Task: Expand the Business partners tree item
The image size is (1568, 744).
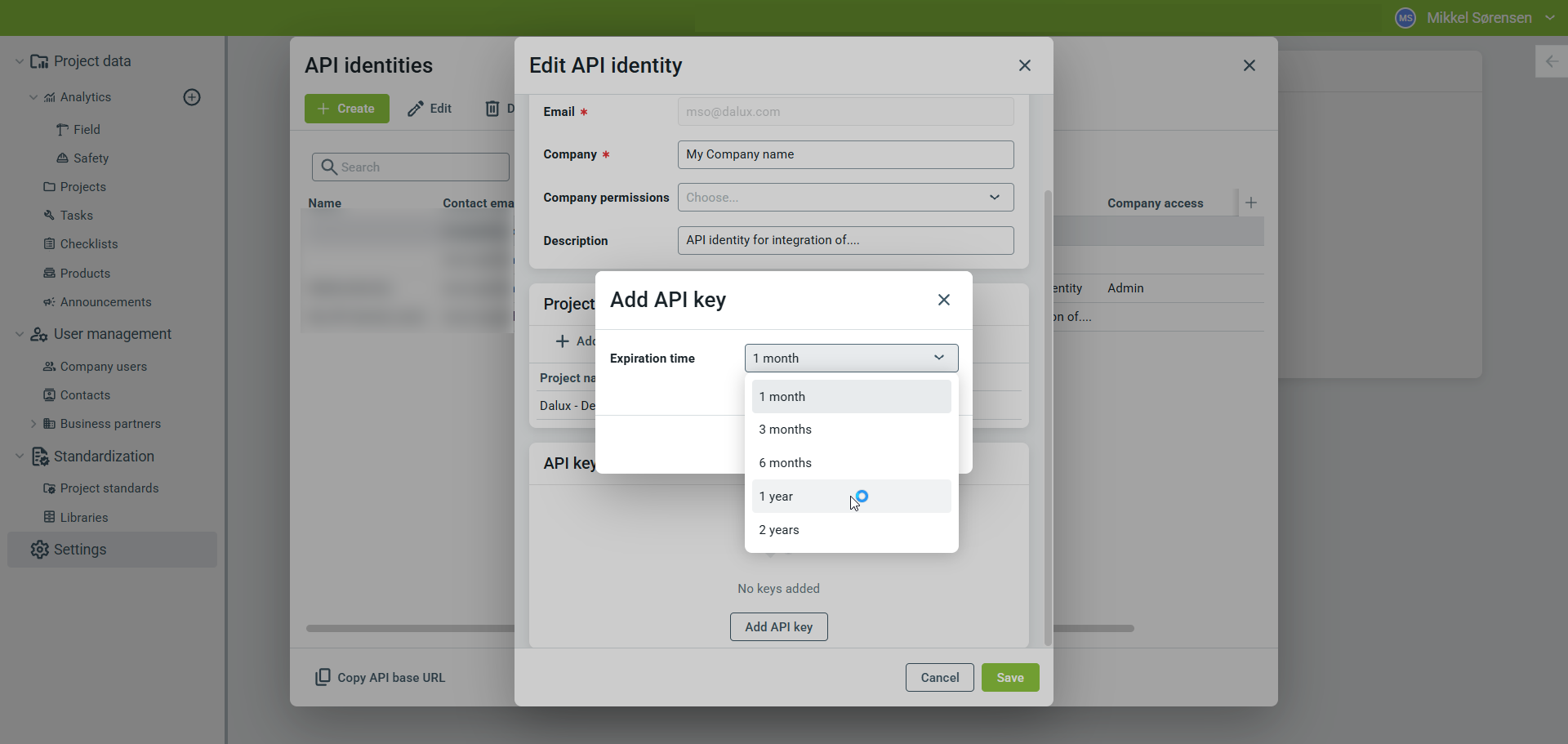Action: (x=33, y=424)
